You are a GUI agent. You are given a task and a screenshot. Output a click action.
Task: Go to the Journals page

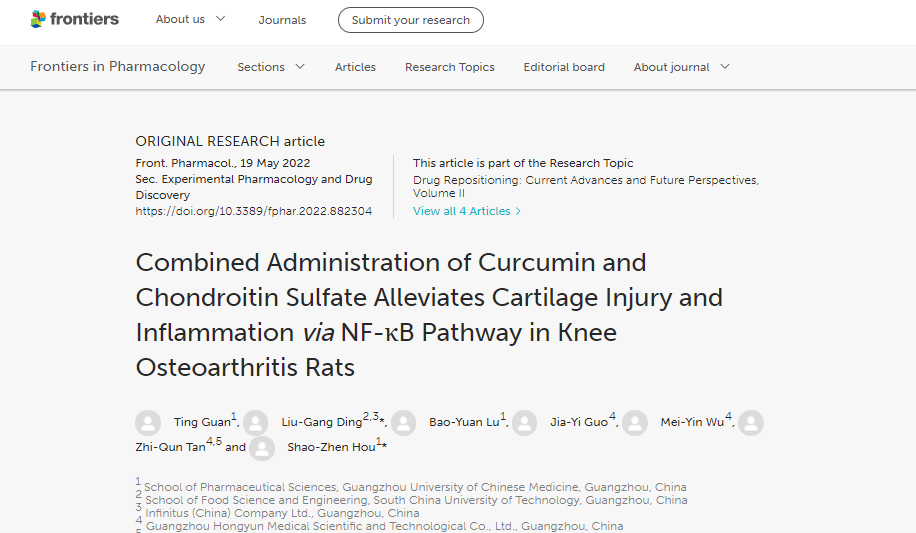coord(282,20)
